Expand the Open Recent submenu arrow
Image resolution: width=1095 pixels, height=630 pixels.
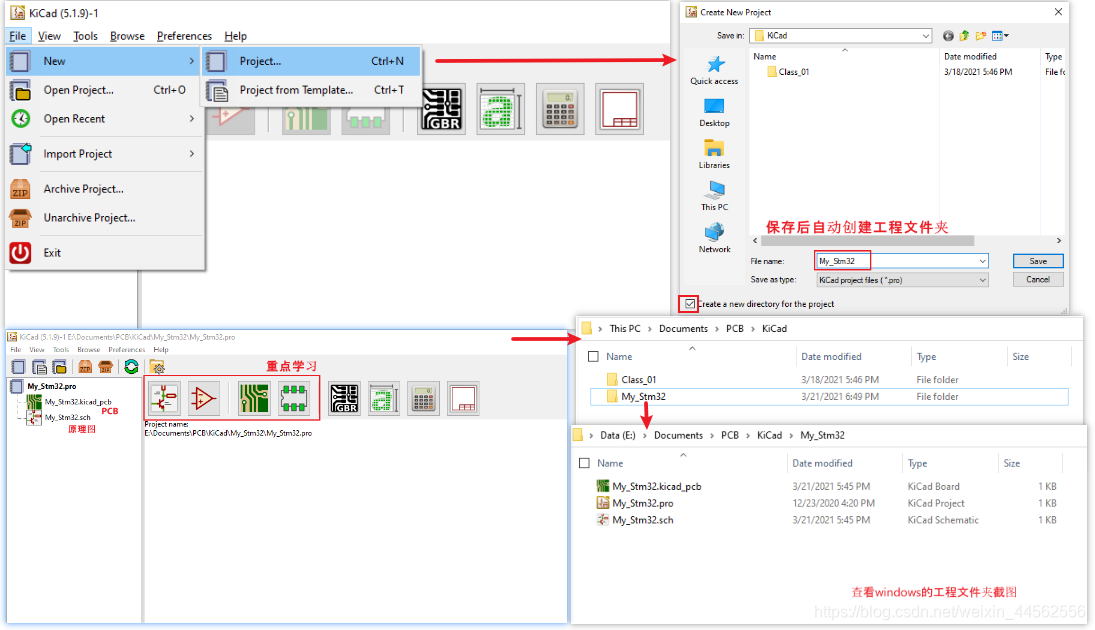(x=191, y=119)
